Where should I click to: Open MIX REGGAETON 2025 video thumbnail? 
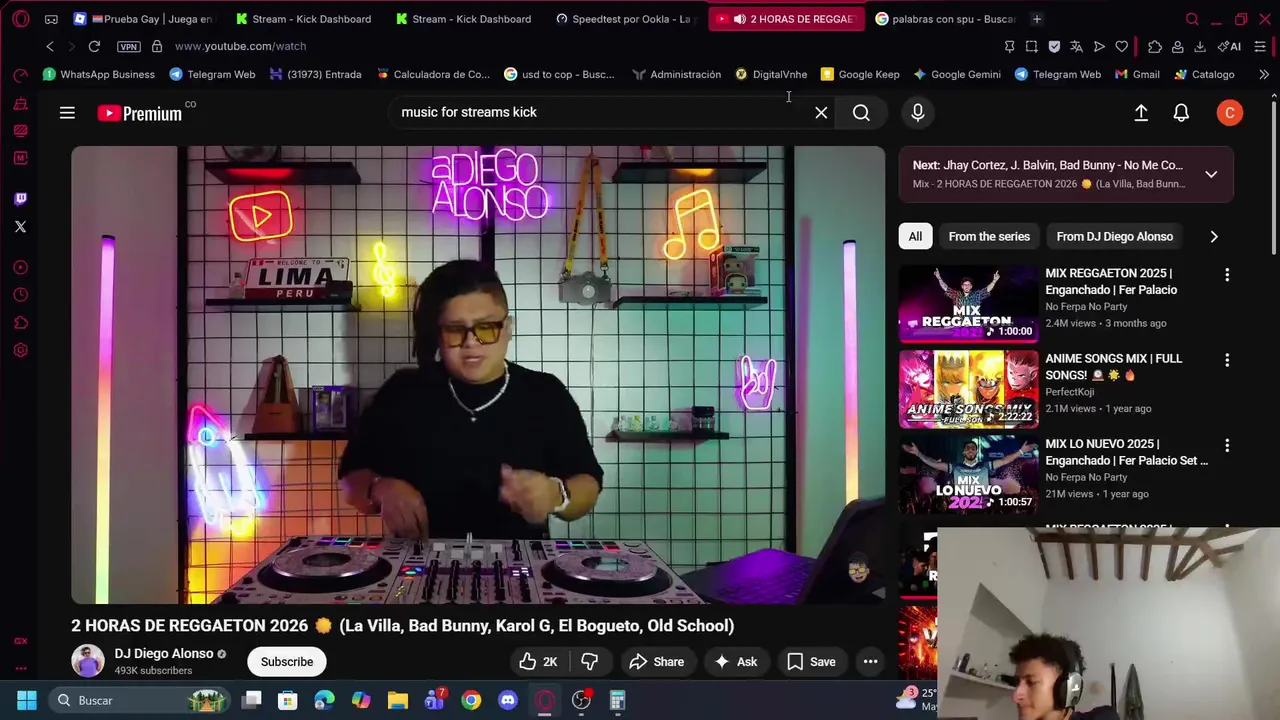(969, 303)
